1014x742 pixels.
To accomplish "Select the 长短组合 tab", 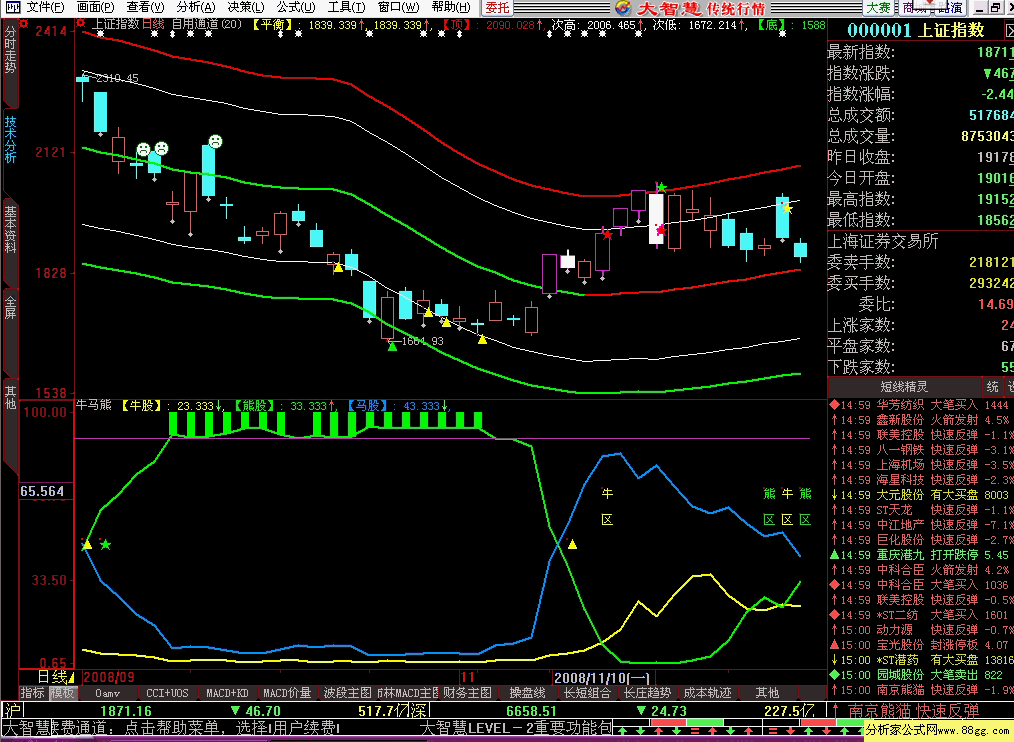I will pos(587,693).
